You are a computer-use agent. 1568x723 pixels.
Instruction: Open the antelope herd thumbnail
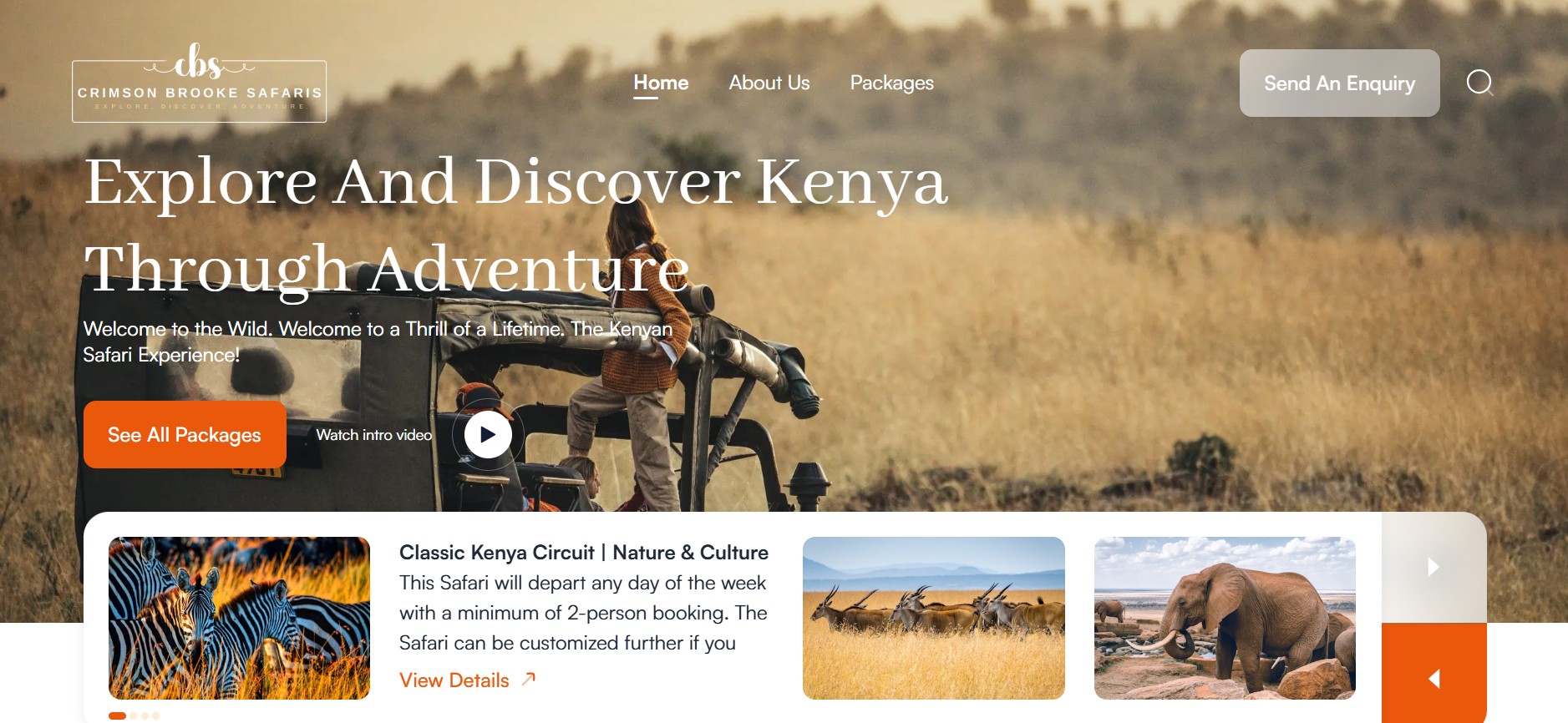pyautogui.click(x=934, y=618)
